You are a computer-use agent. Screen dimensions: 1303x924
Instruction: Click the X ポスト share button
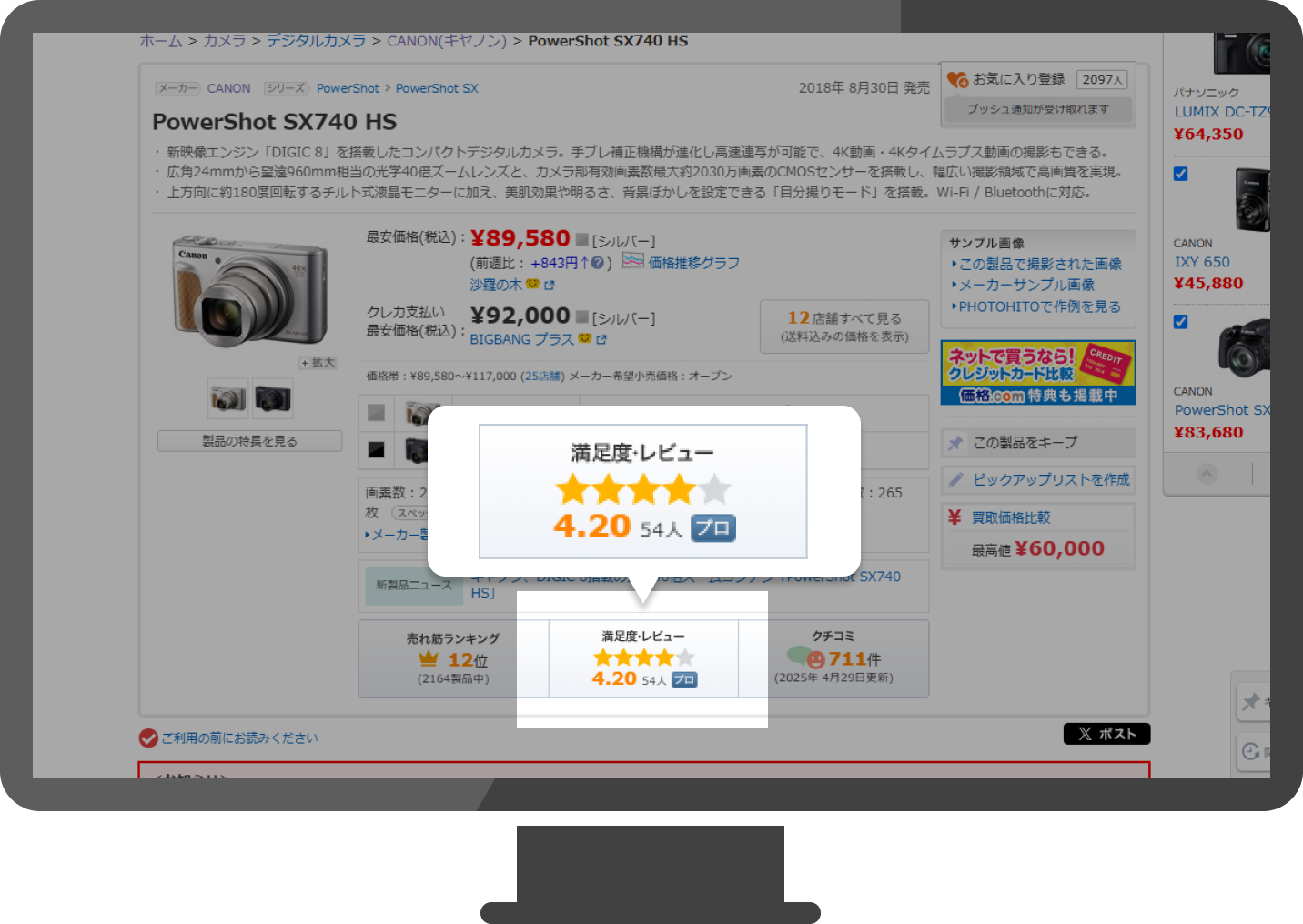click(x=1106, y=734)
